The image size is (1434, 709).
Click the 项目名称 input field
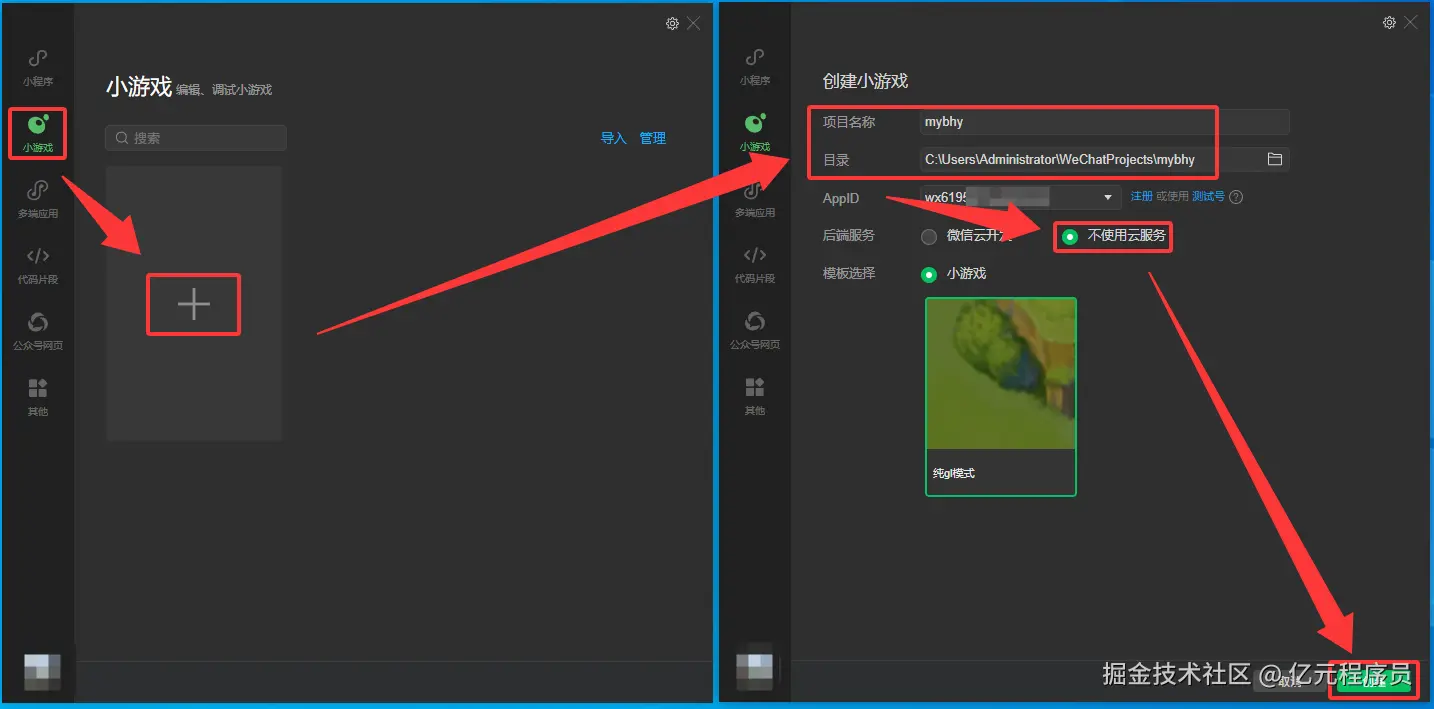coord(1104,122)
